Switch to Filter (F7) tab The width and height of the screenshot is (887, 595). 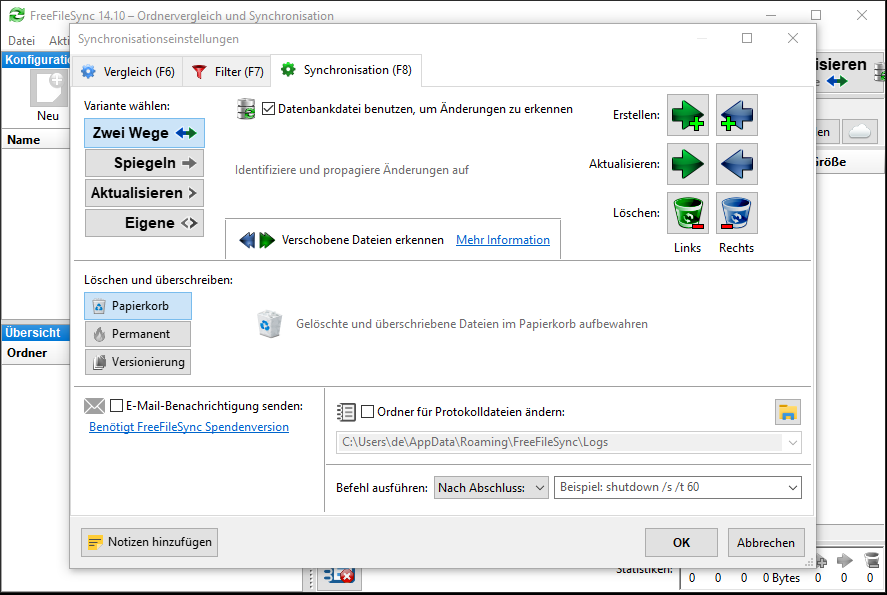click(227, 72)
